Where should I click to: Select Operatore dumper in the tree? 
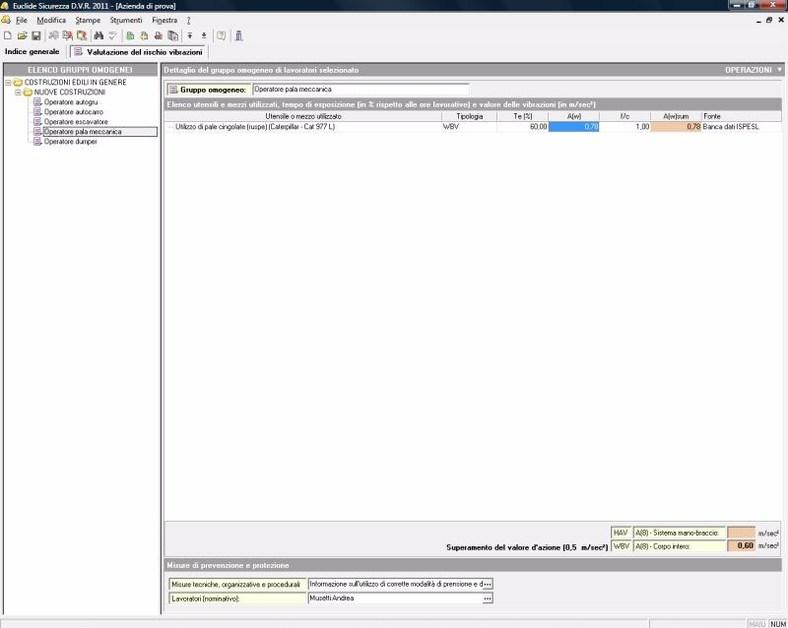click(70, 141)
